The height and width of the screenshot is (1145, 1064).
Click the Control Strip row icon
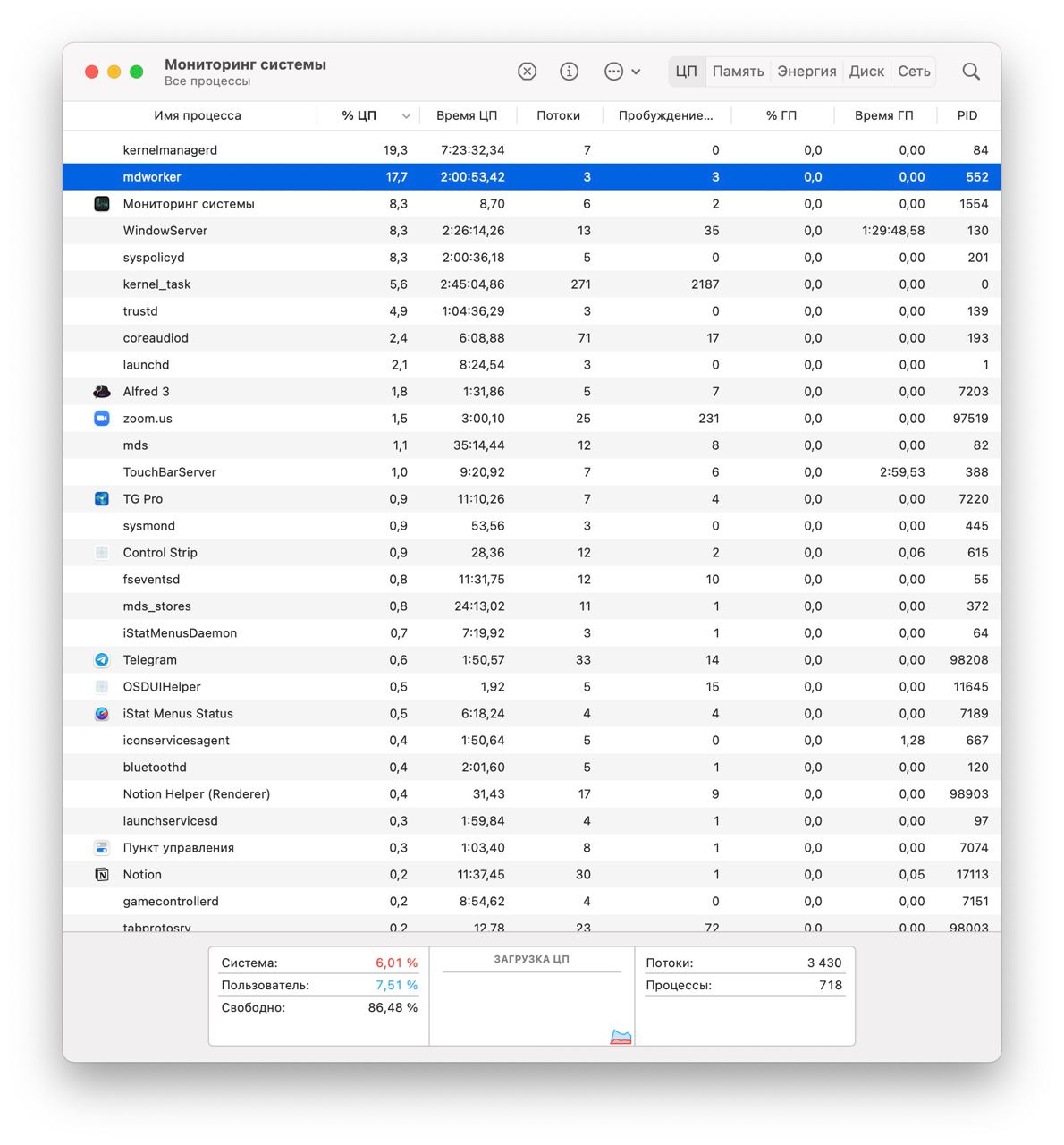pyautogui.click(x=102, y=553)
